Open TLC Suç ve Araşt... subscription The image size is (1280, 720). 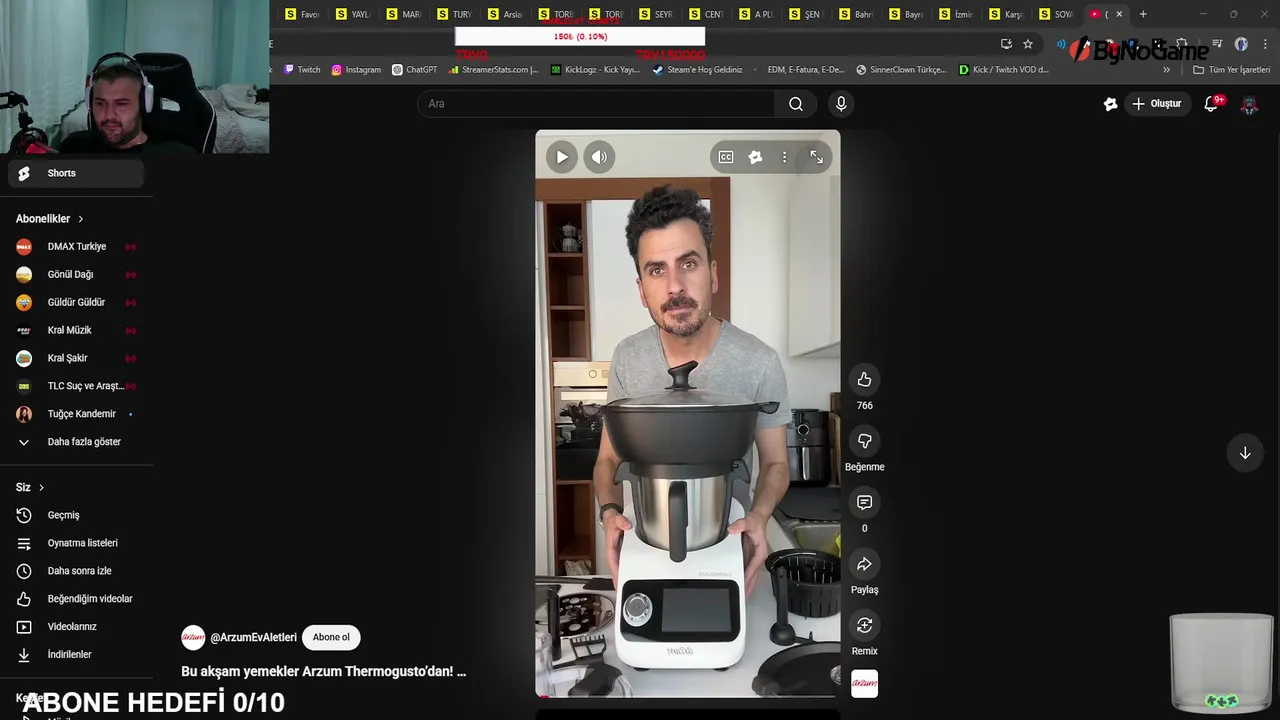click(x=76, y=386)
